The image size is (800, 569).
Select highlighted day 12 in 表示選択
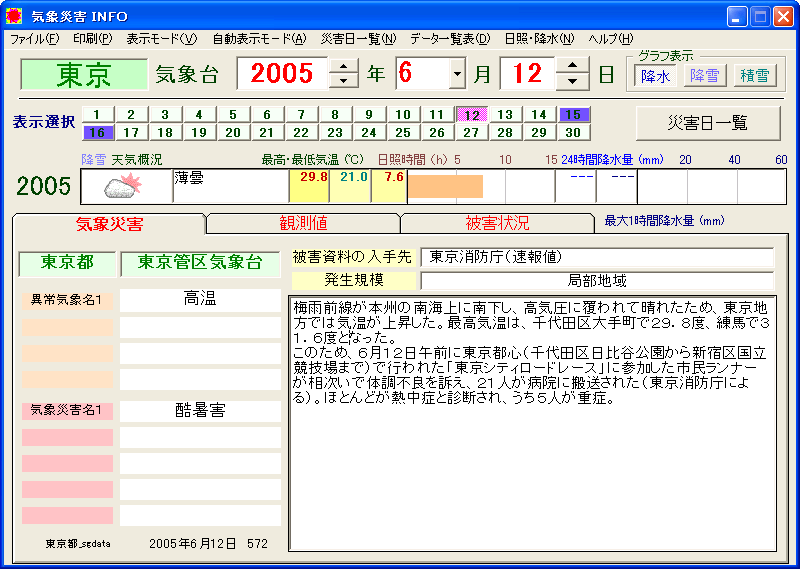[x=472, y=115]
